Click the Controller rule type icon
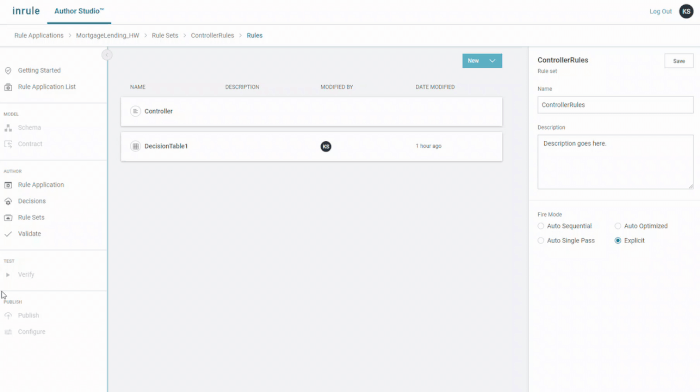700x392 pixels. click(x=135, y=111)
